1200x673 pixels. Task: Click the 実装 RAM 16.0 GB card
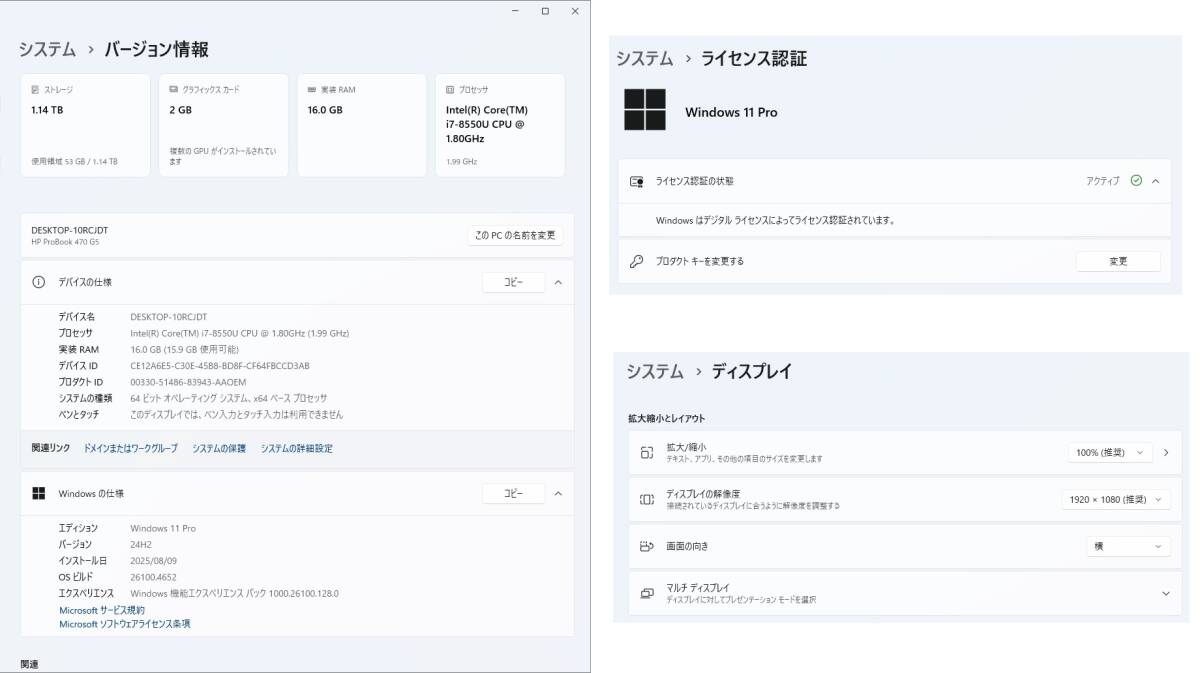point(362,125)
